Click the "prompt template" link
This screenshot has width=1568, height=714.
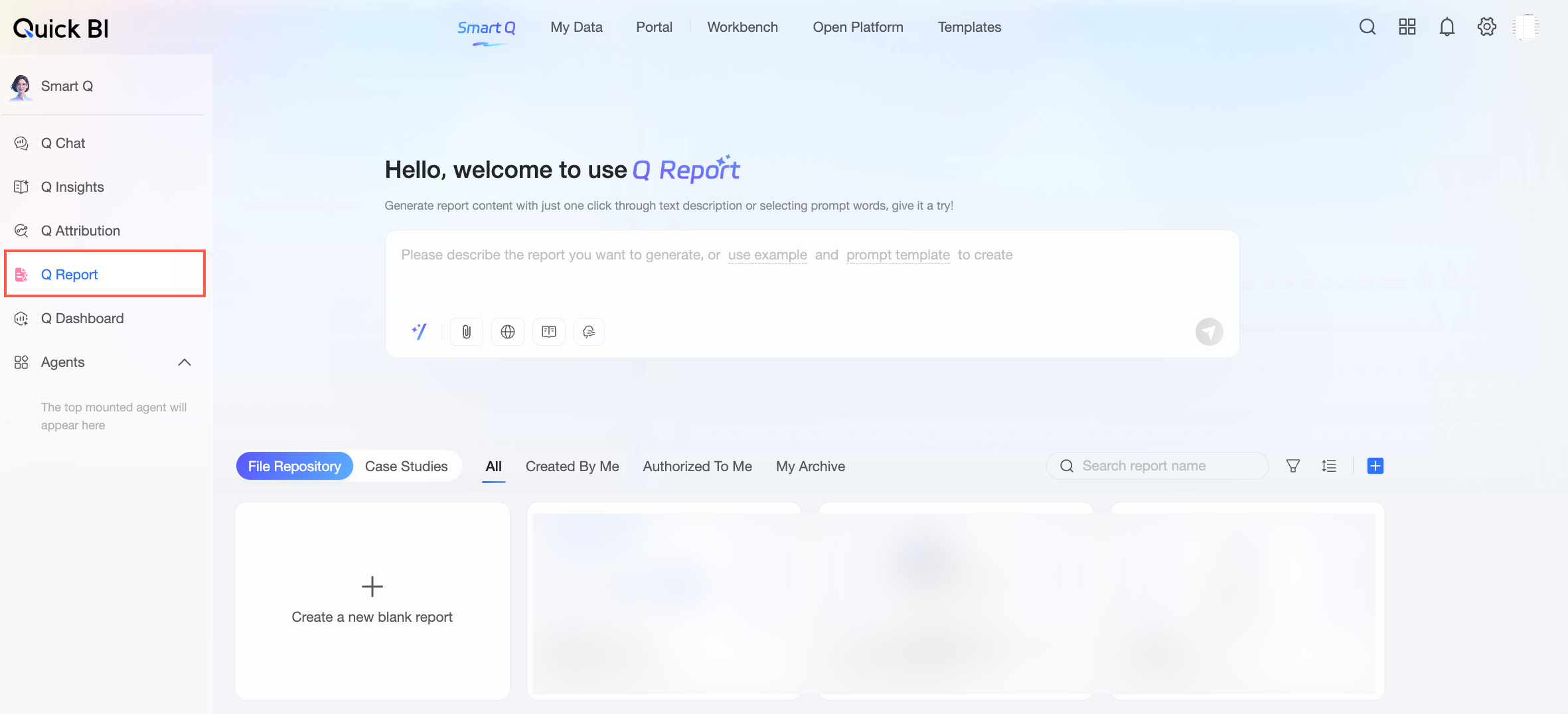898,255
